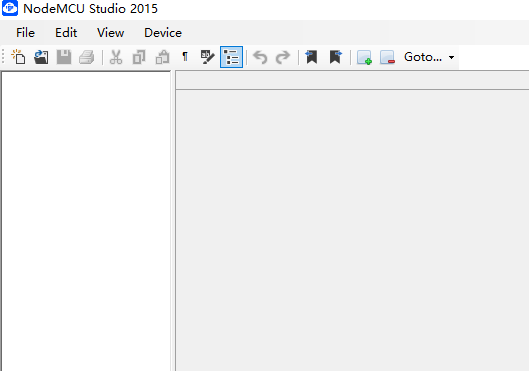Click the Copy icon in toolbar
The width and height of the screenshot is (529, 371).
[x=139, y=57]
